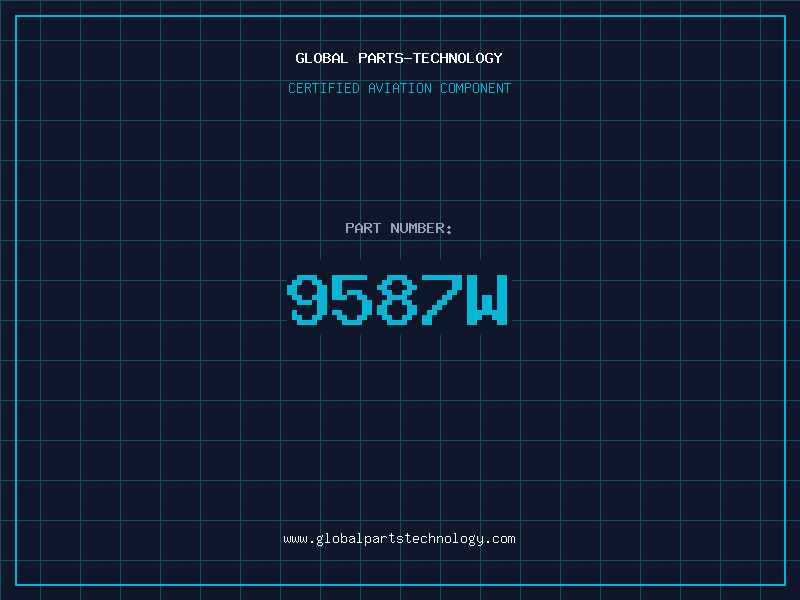The height and width of the screenshot is (600, 800).
Task: Click the GLOBAL PARTS-TECHNOLOGY heading
Action: [399, 58]
